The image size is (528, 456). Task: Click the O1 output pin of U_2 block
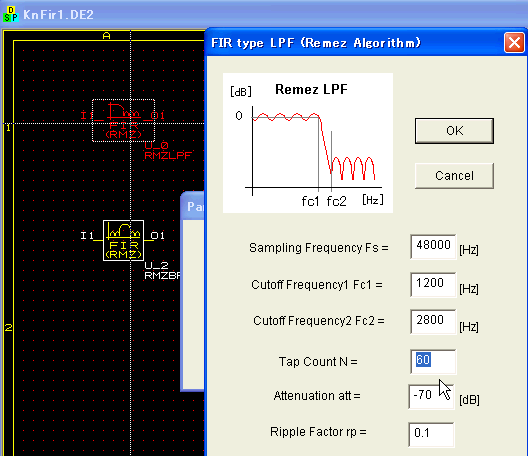(158, 235)
